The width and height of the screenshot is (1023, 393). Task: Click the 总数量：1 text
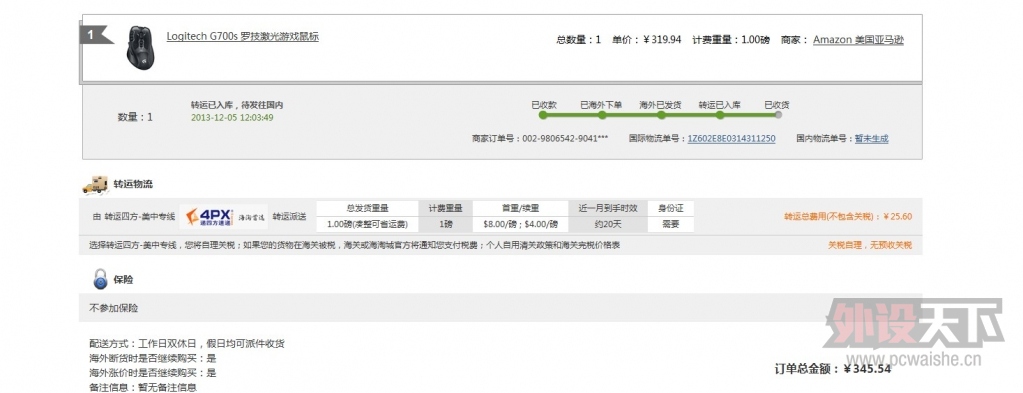tap(579, 40)
